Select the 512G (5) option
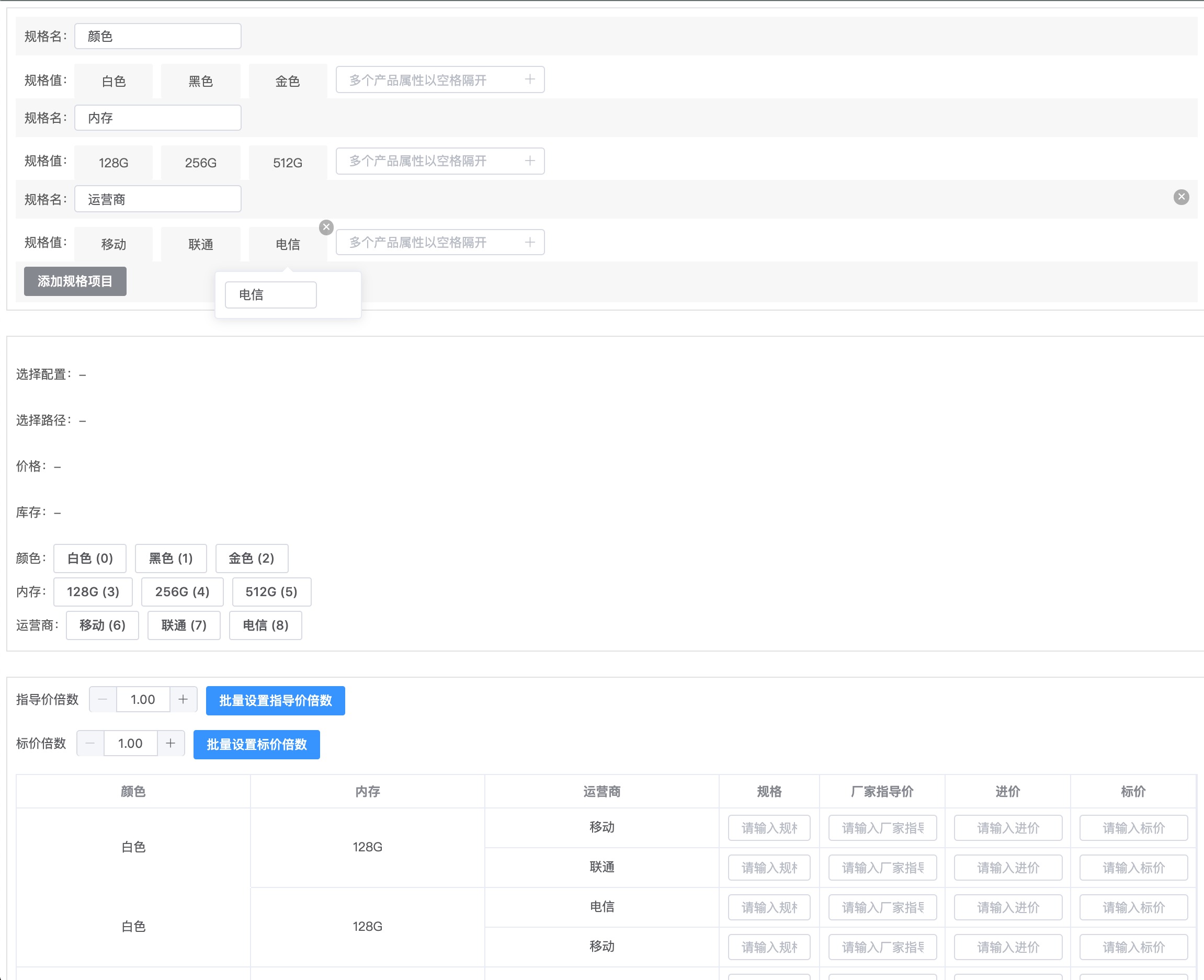Viewport: 1204px width, 980px height. (271, 591)
